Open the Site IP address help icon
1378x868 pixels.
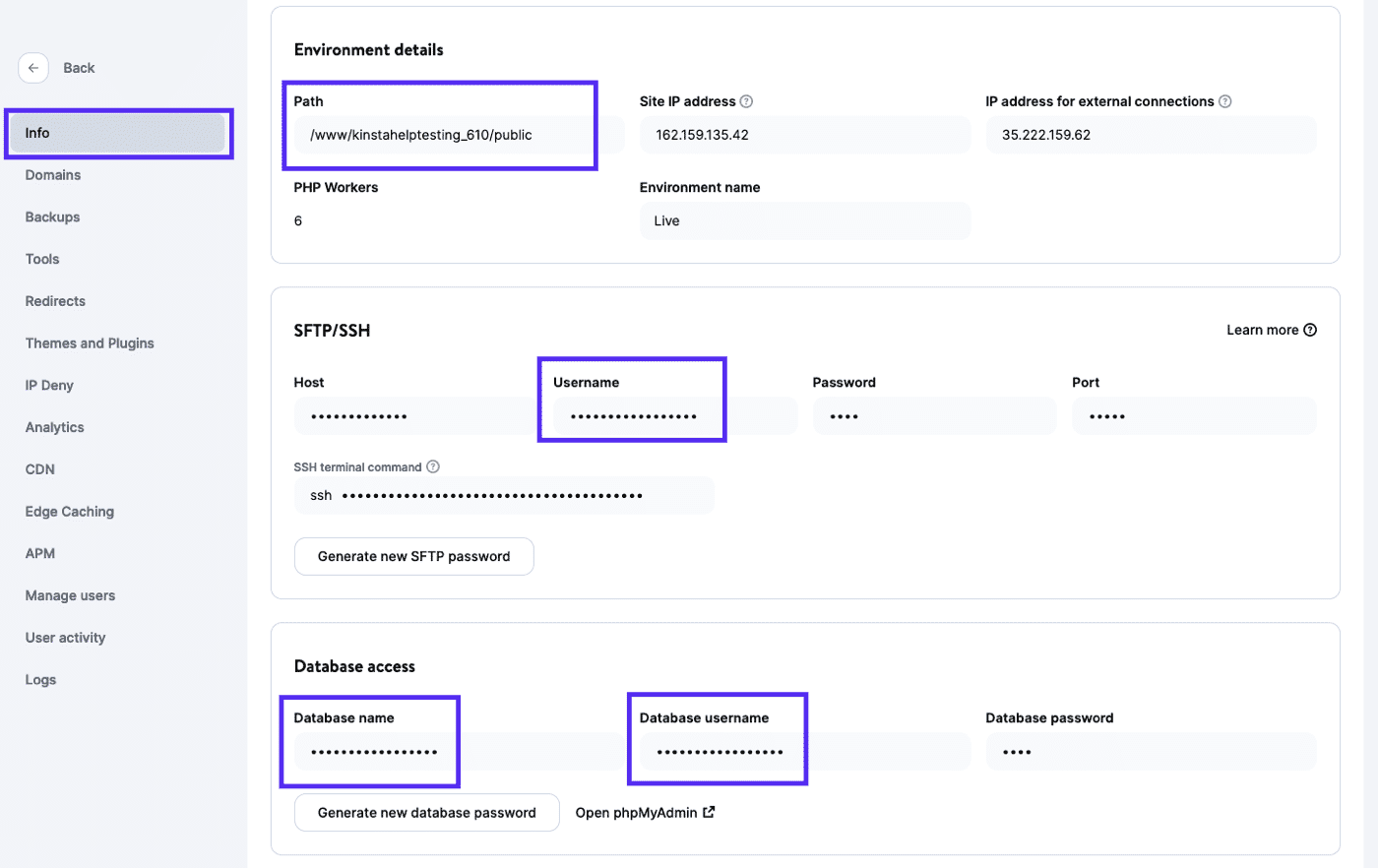pyautogui.click(x=746, y=100)
